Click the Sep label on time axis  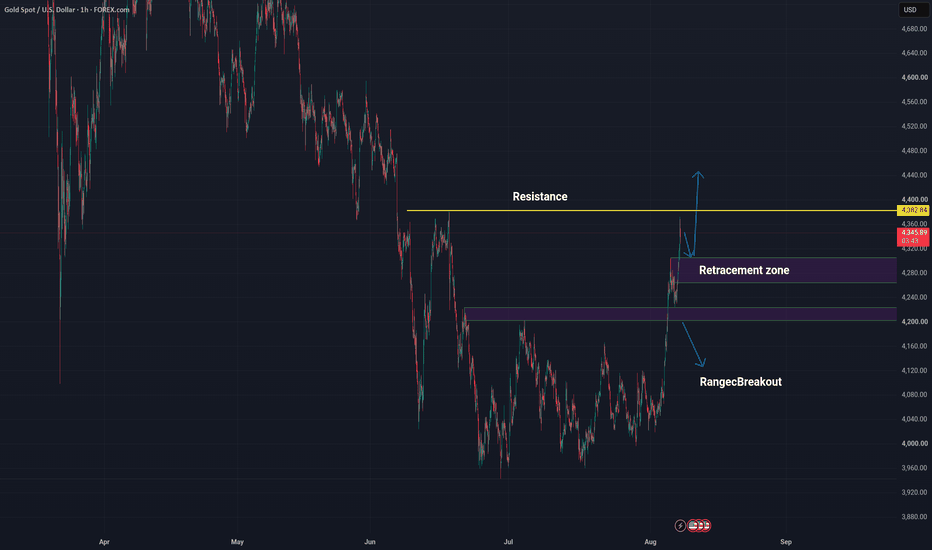pos(786,542)
